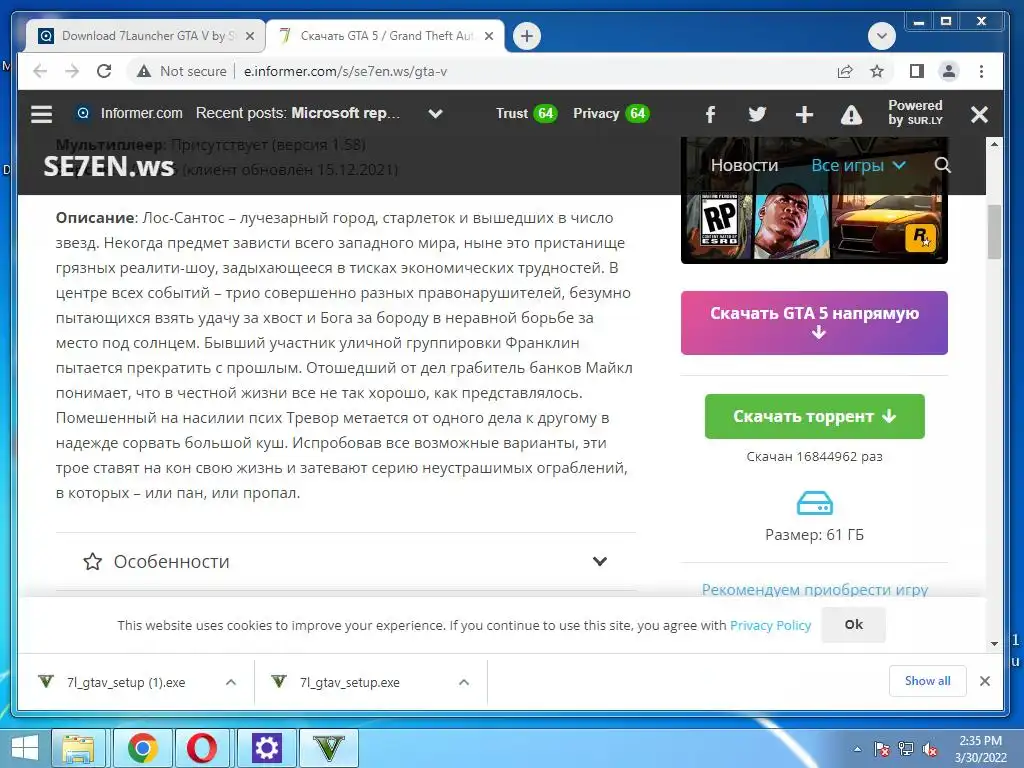Share the page on Facebook
Viewport: 1024px width, 768px height.
click(711, 115)
